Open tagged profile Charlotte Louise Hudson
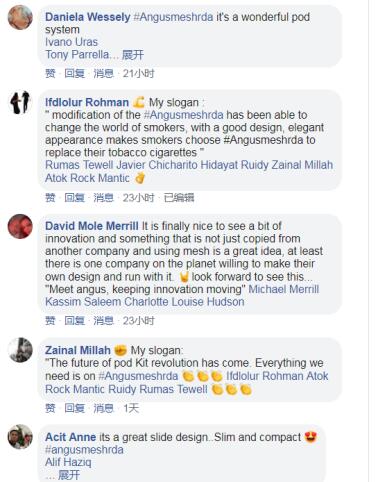Viewport: 379px width, 482px height. (184, 302)
